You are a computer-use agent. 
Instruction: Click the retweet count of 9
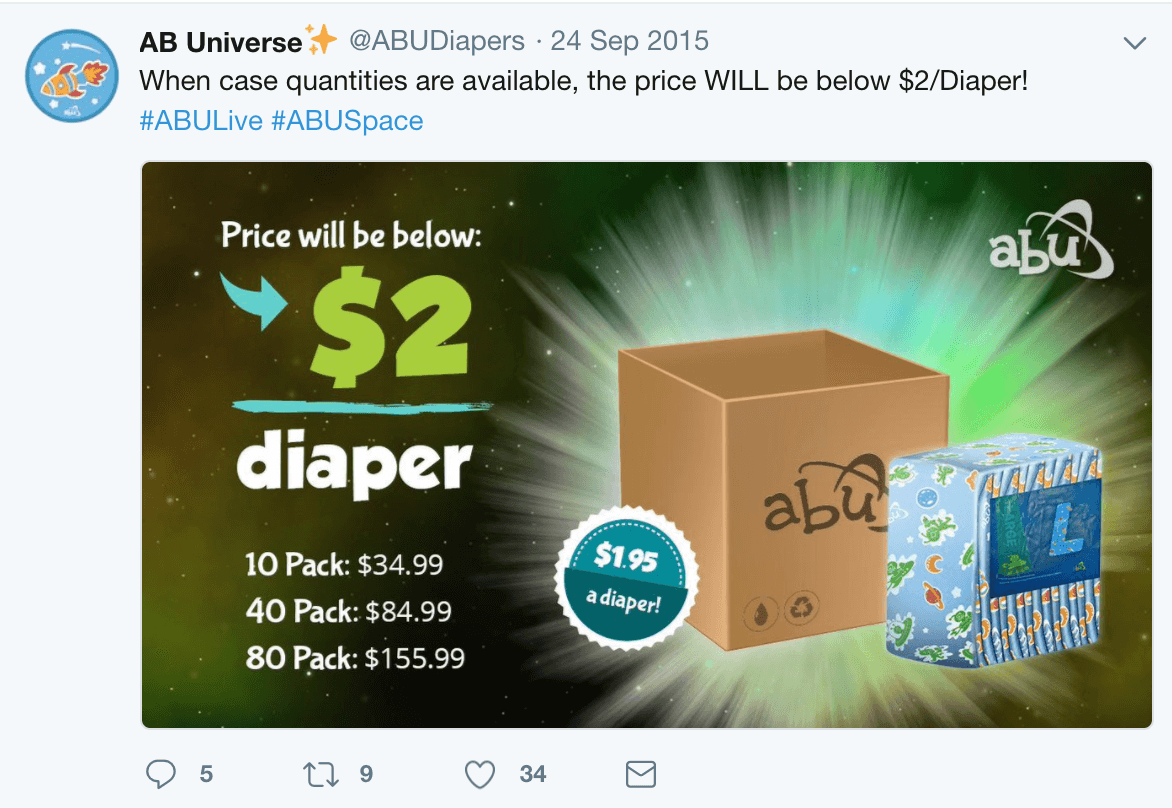(366, 774)
